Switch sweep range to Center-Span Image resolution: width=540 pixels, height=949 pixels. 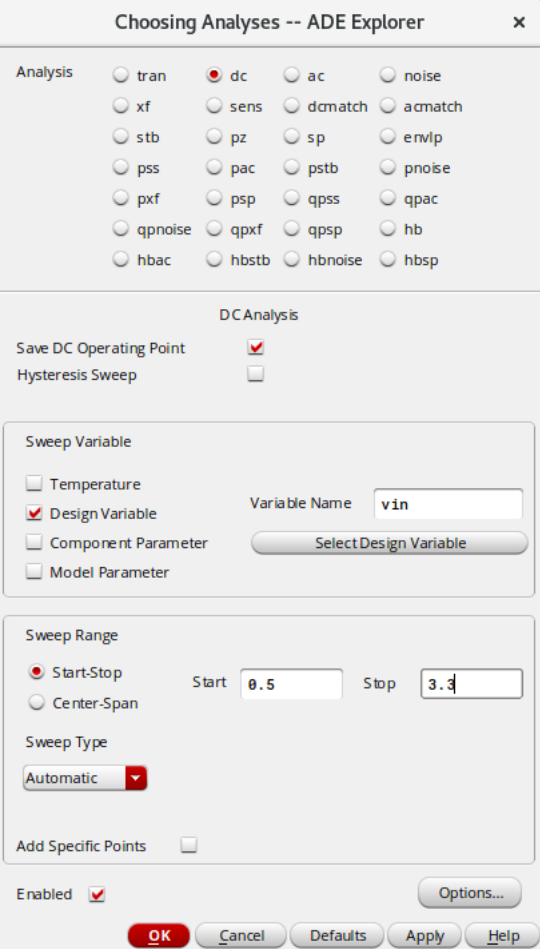tap(38, 703)
